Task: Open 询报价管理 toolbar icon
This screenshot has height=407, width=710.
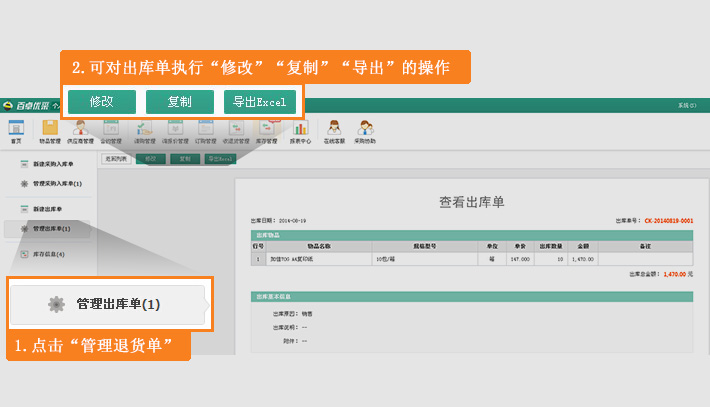Action: pos(174,130)
